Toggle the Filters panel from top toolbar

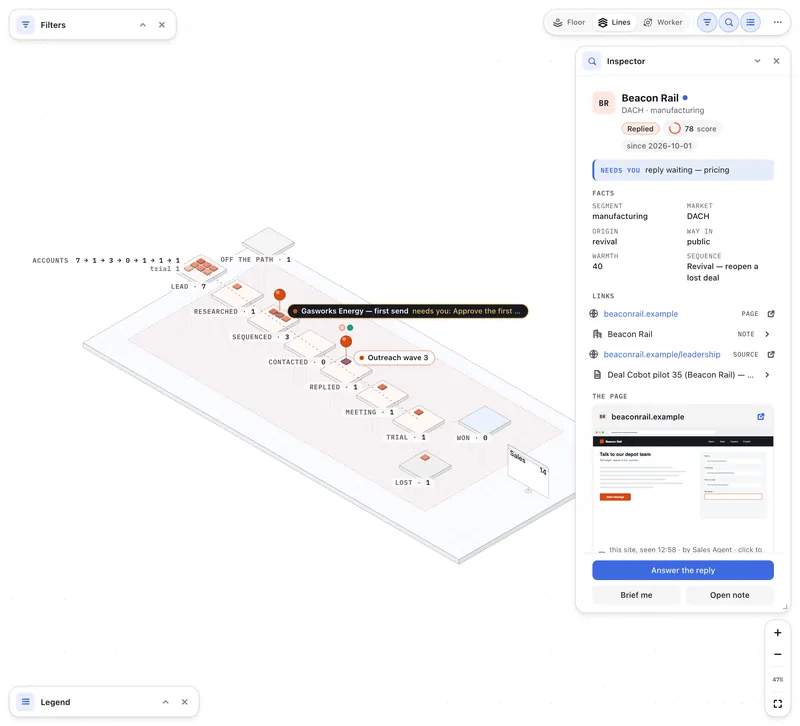[707, 22]
